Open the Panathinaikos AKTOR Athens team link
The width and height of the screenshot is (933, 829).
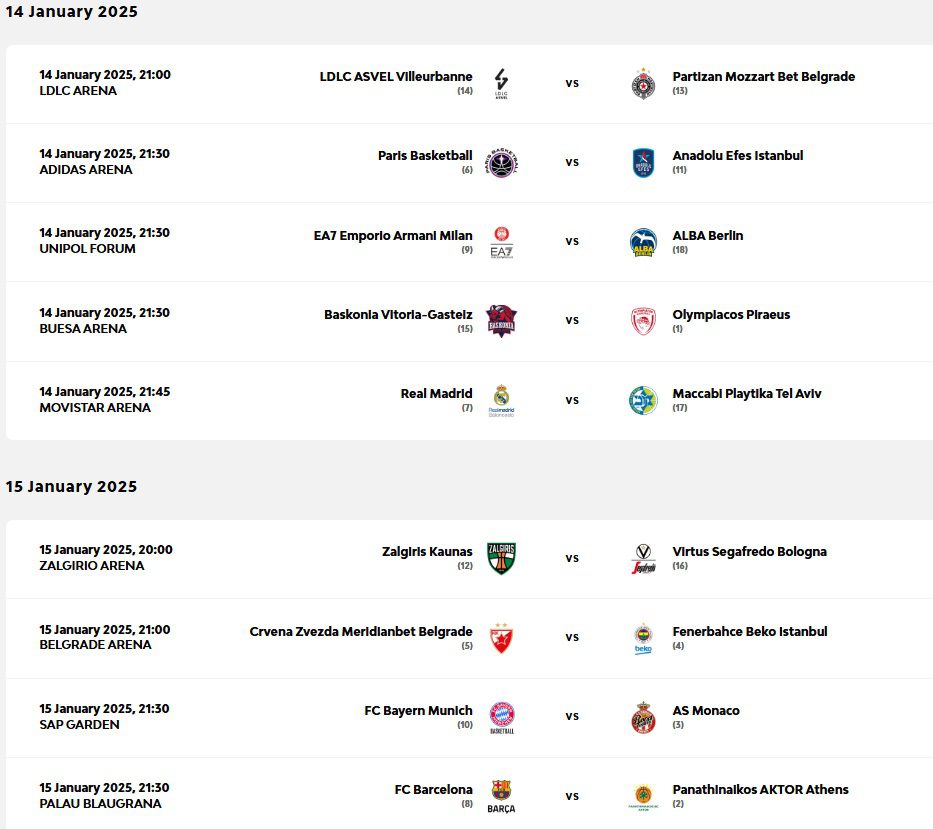[760, 789]
